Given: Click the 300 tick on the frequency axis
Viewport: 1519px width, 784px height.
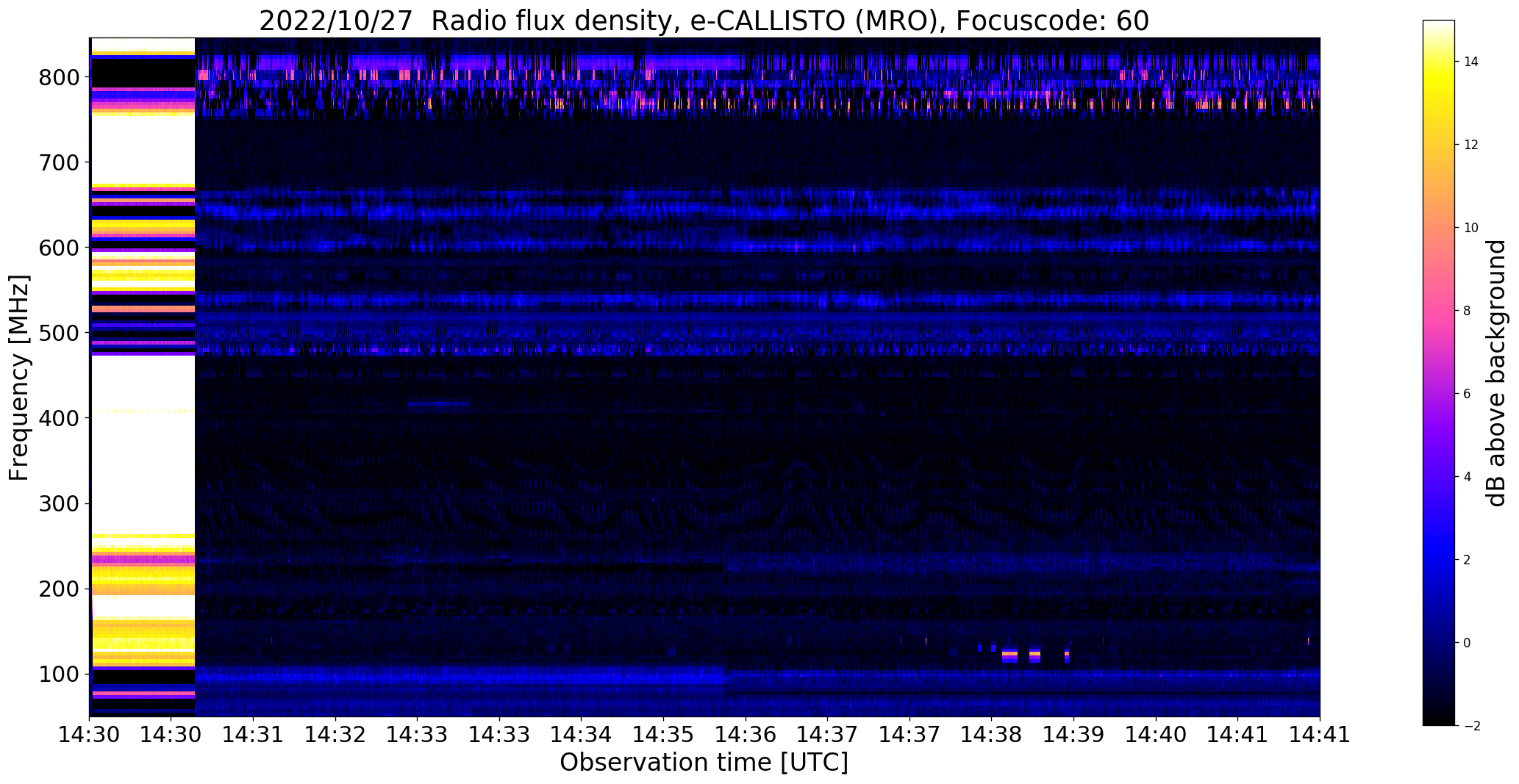Looking at the screenshot, I should point(59,503).
